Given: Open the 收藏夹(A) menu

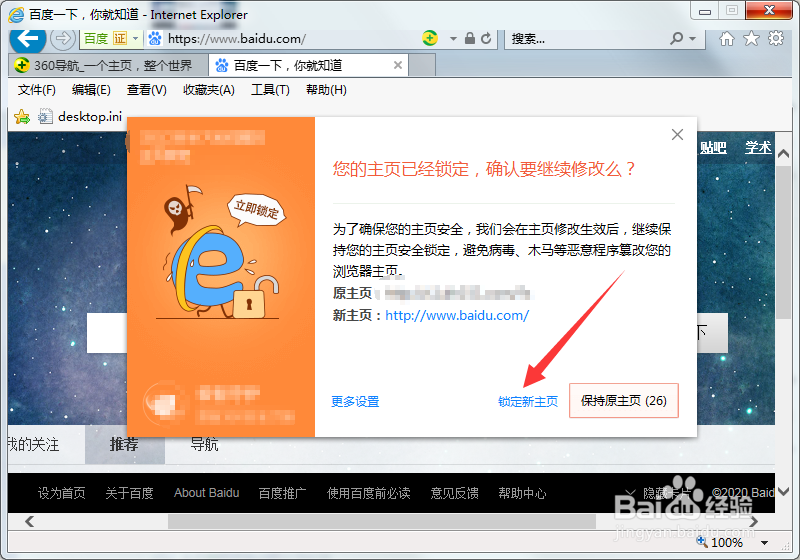Looking at the screenshot, I should click(x=209, y=90).
